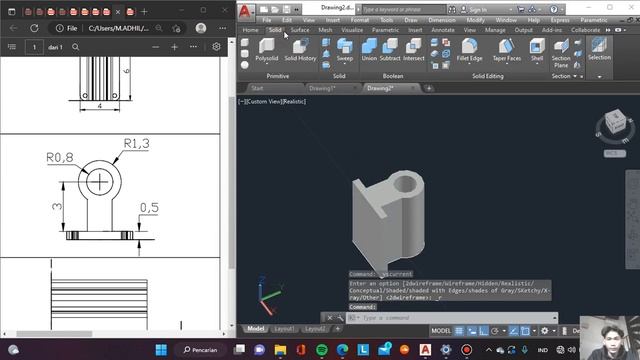Close the command line with X icon

(330, 318)
